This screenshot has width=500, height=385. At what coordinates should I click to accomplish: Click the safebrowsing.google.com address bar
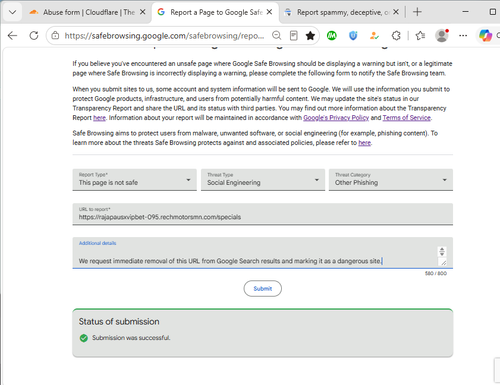(165, 36)
